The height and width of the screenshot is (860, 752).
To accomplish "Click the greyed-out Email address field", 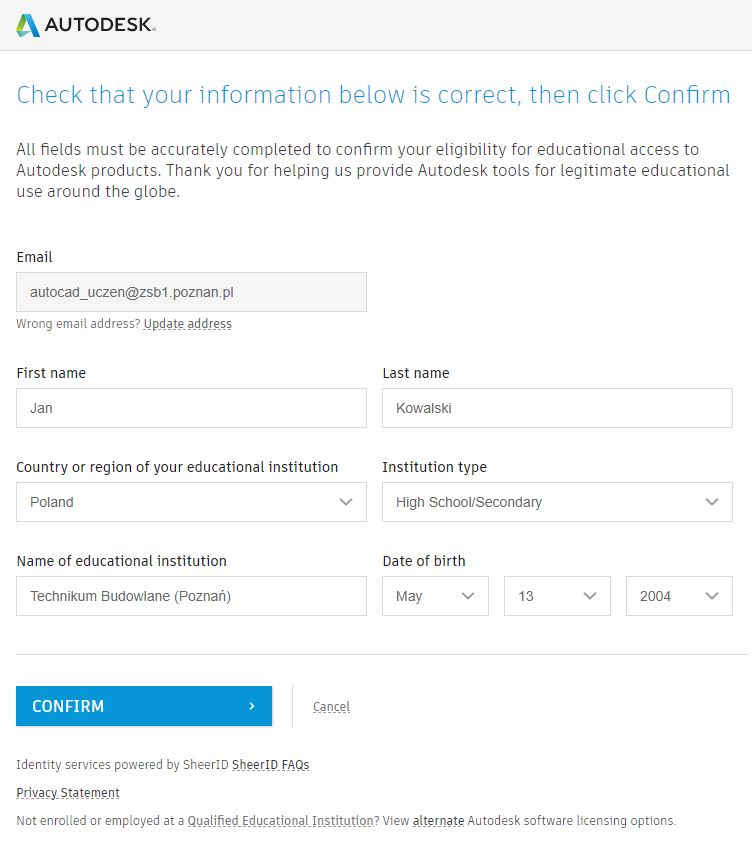I will pyautogui.click(x=191, y=292).
